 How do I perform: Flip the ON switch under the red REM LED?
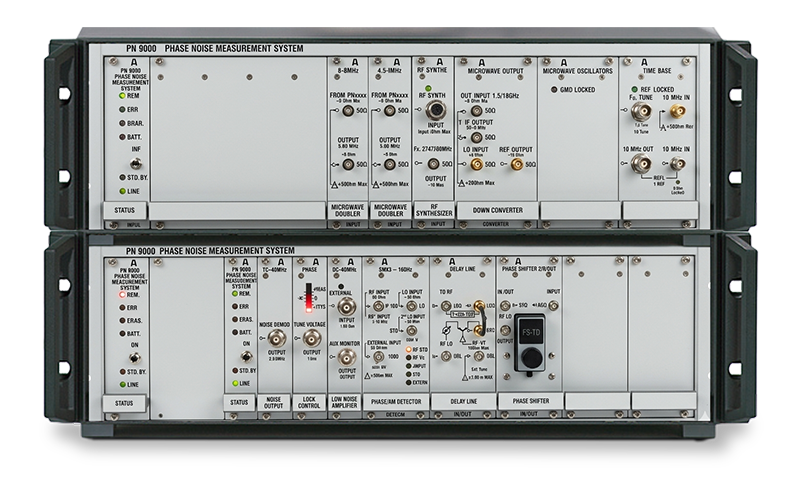click(135, 357)
